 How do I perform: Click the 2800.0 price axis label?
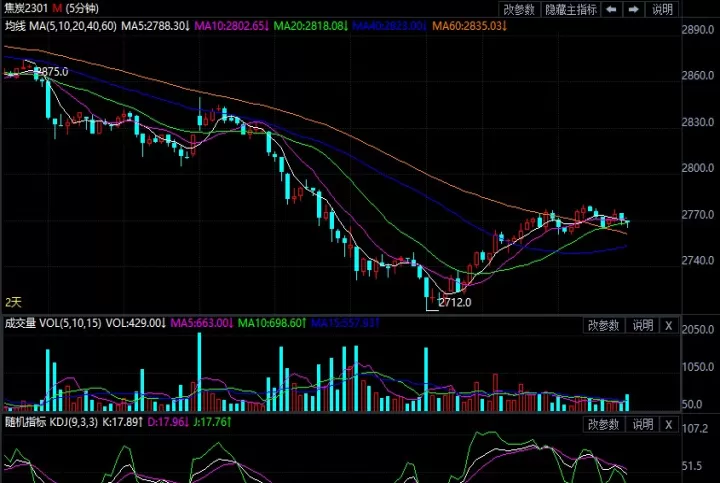coord(698,168)
